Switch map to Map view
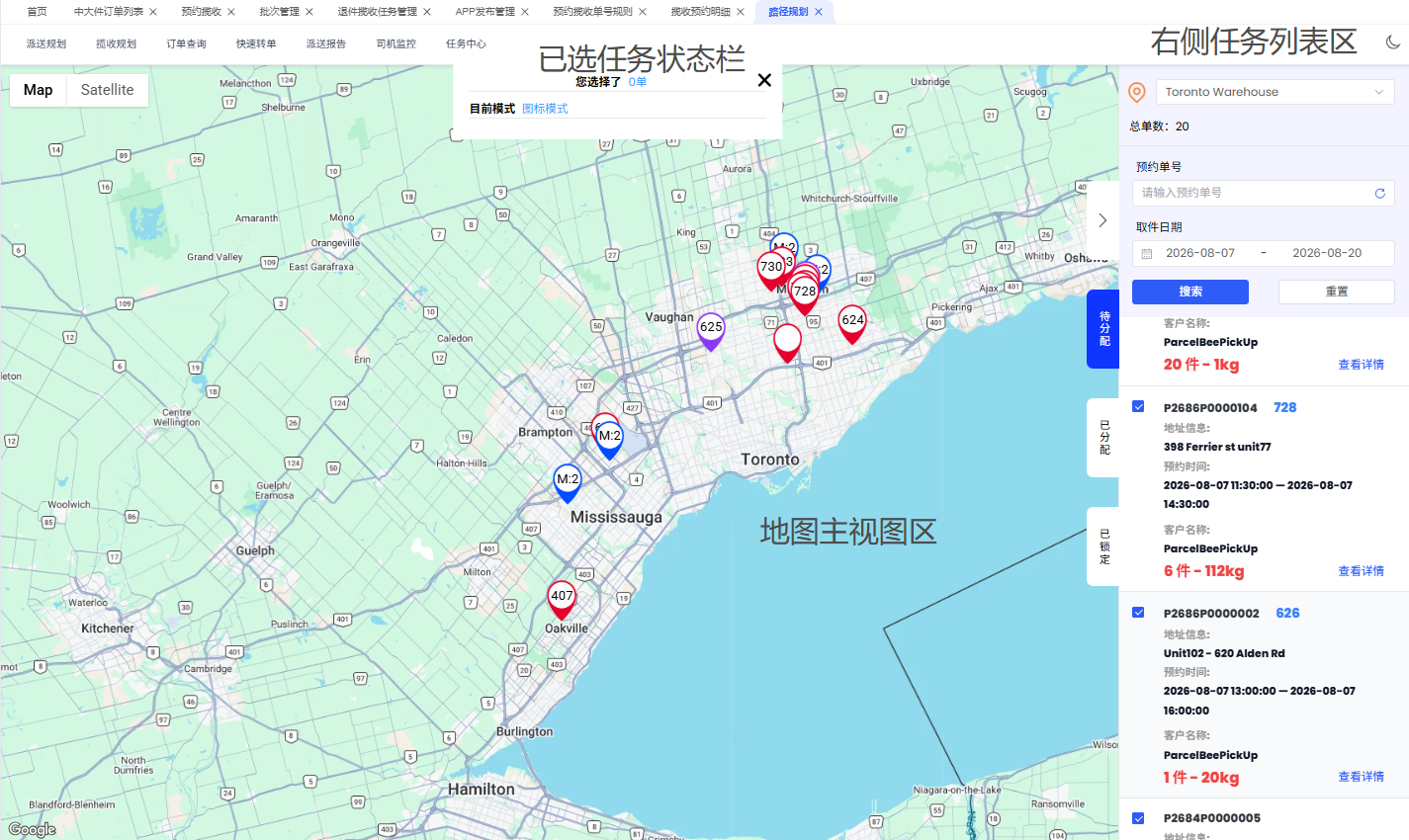 [38, 90]
